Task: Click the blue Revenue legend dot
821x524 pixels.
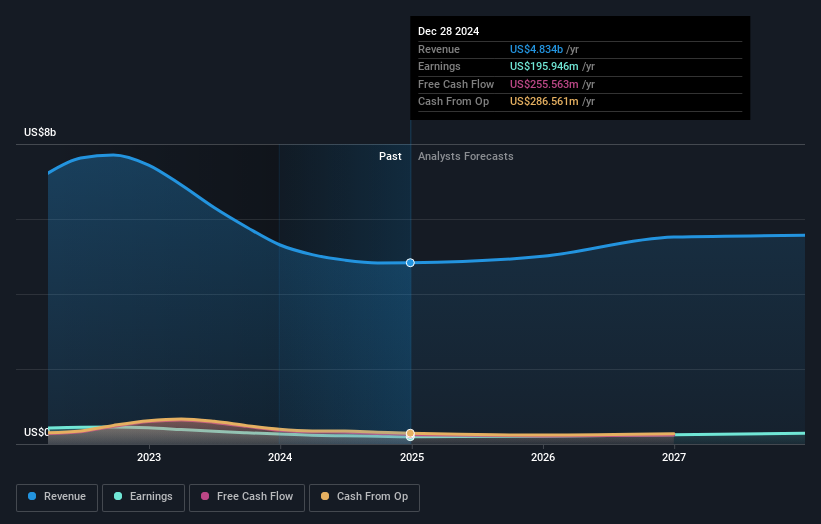Action: pyautogui.click(x=32, y=496)
